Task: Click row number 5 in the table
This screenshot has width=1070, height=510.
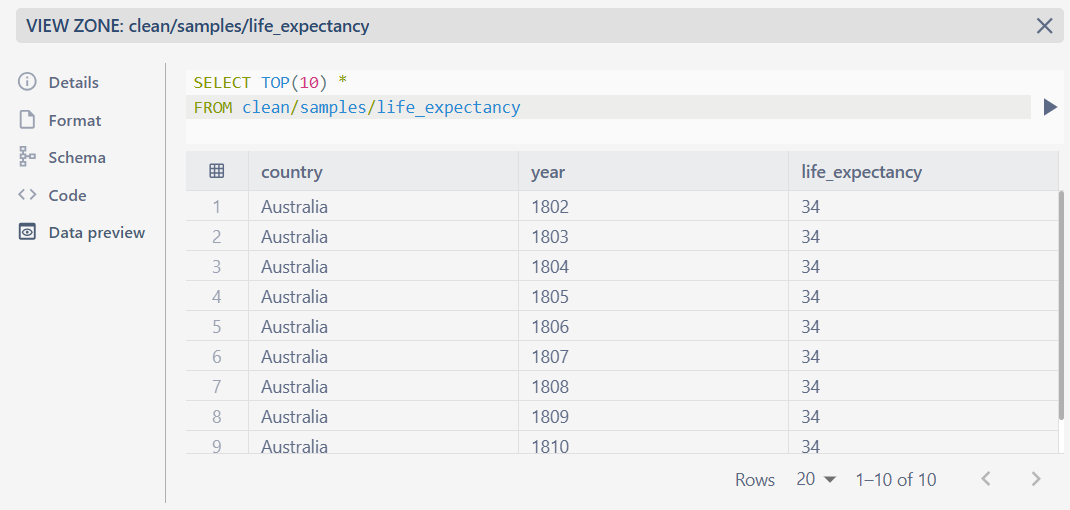Action: (217, 327)
